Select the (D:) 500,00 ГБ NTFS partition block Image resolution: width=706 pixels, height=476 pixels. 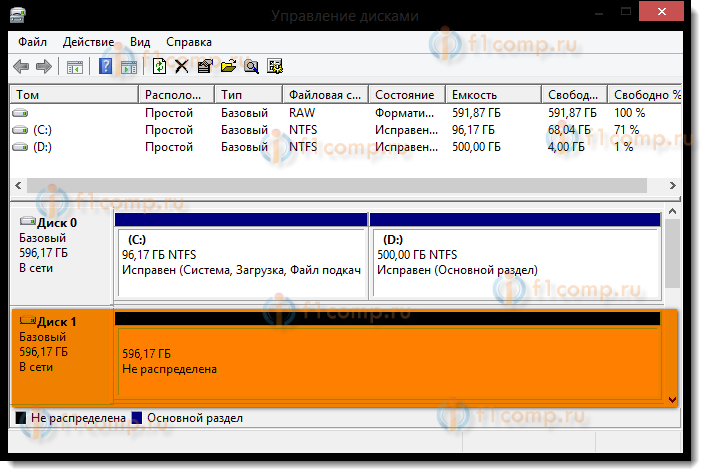(x=514, y=262)
